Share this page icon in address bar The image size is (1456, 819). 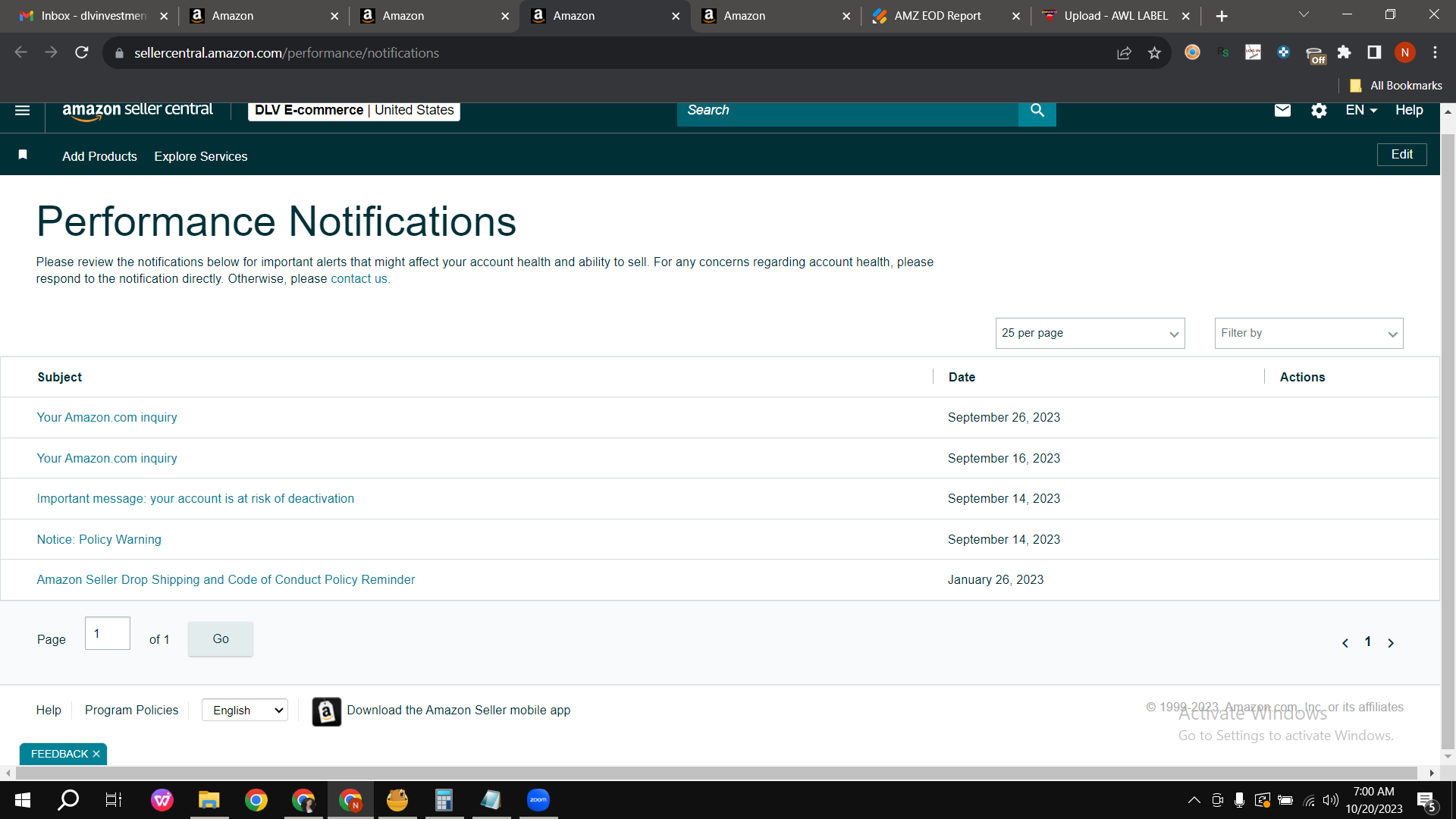coord(1124,52)
